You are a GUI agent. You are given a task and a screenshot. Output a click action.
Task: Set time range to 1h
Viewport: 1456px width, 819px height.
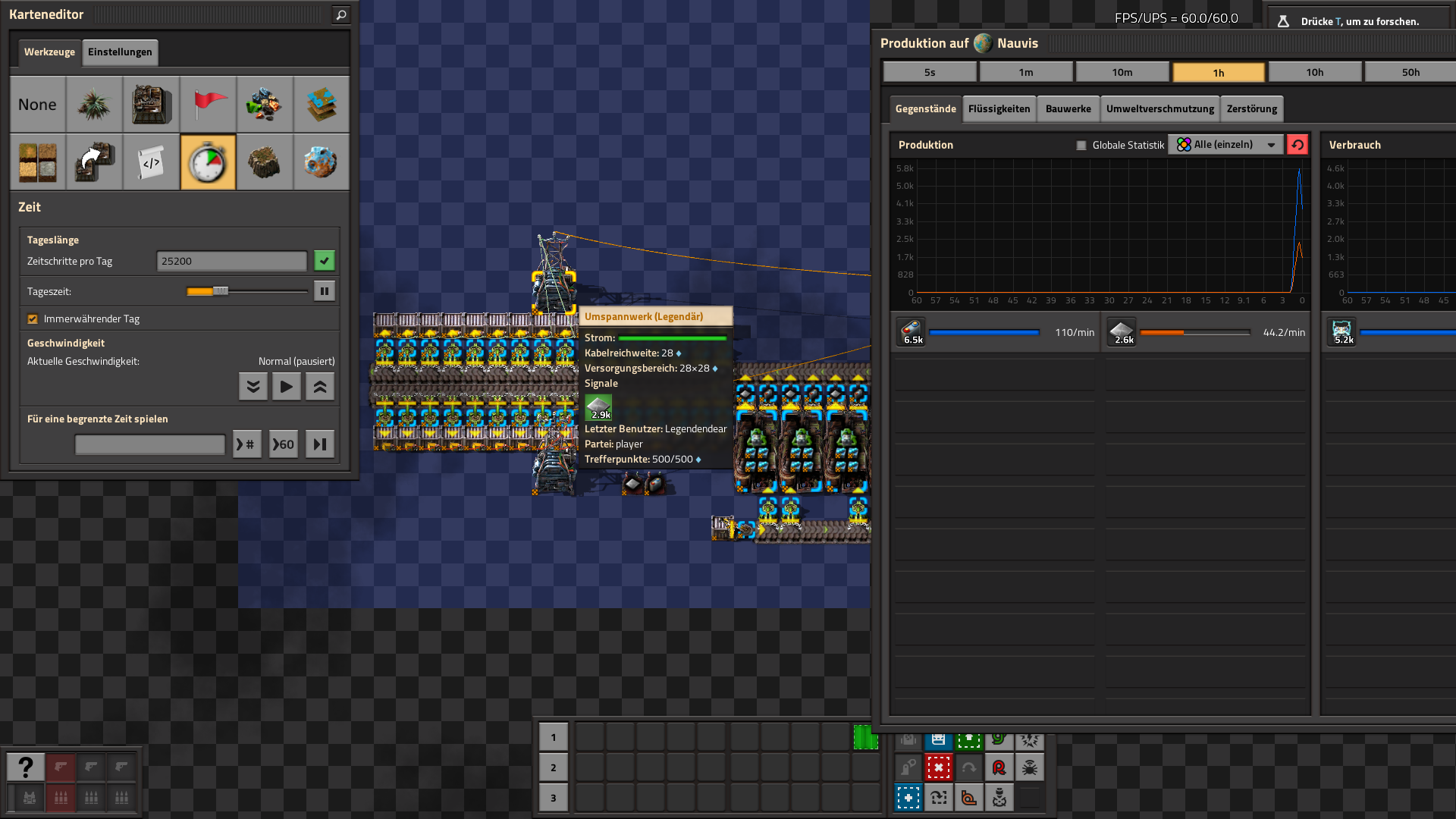coord(1219,72)
